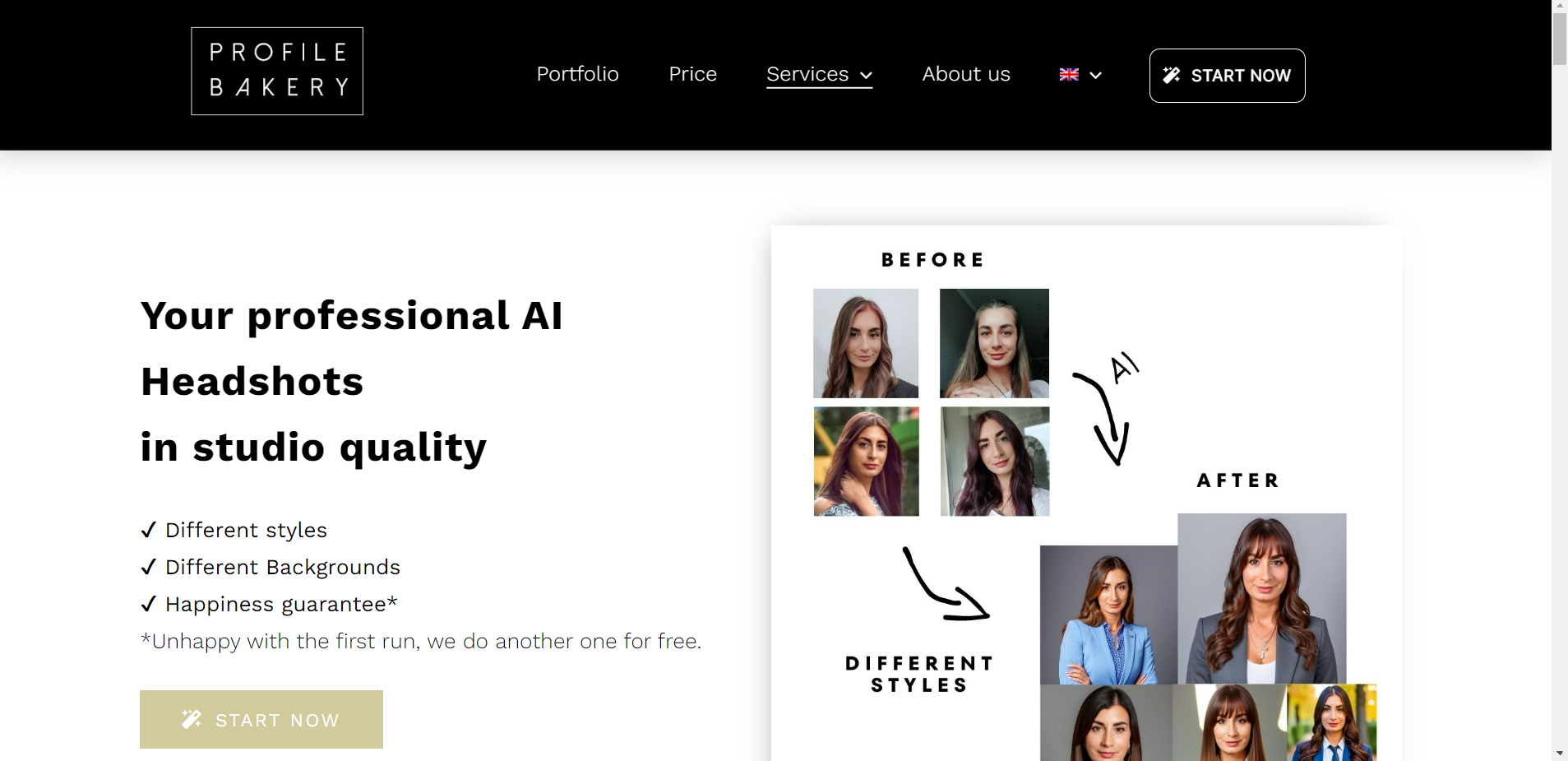
Task: Open the language selector chevron
Action: 1095,75
